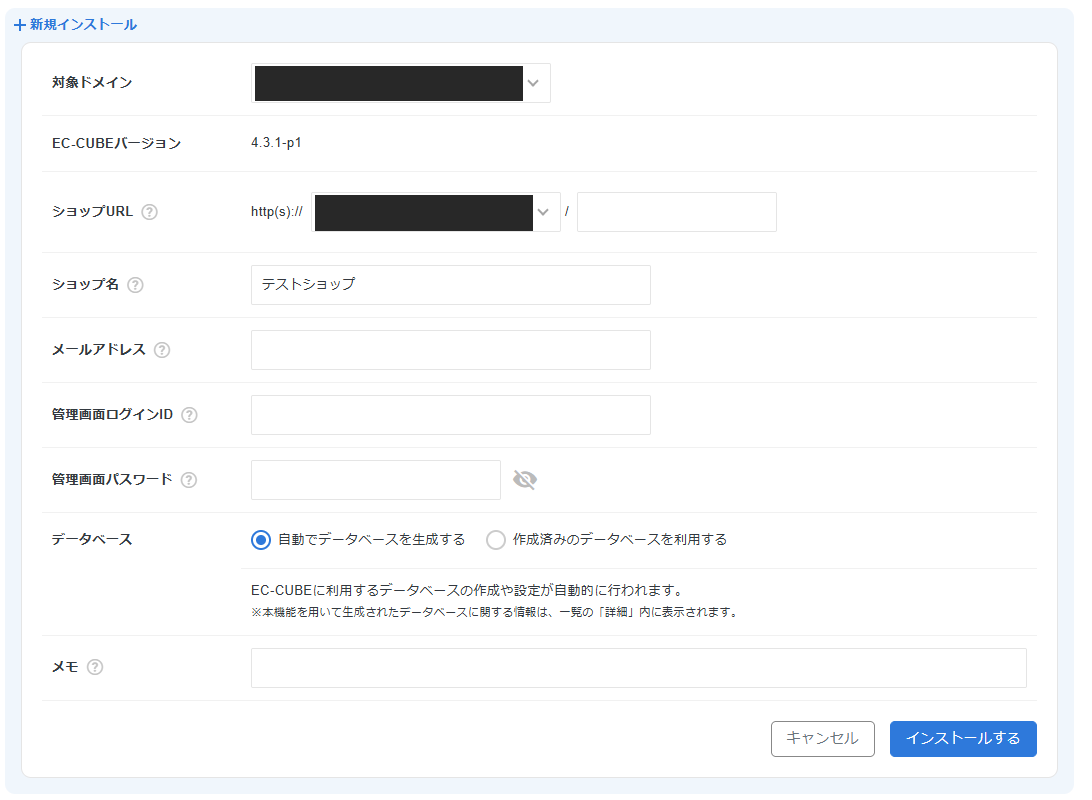
Task: Focus the メールアドレス input field
Action: tap(451, 350)
